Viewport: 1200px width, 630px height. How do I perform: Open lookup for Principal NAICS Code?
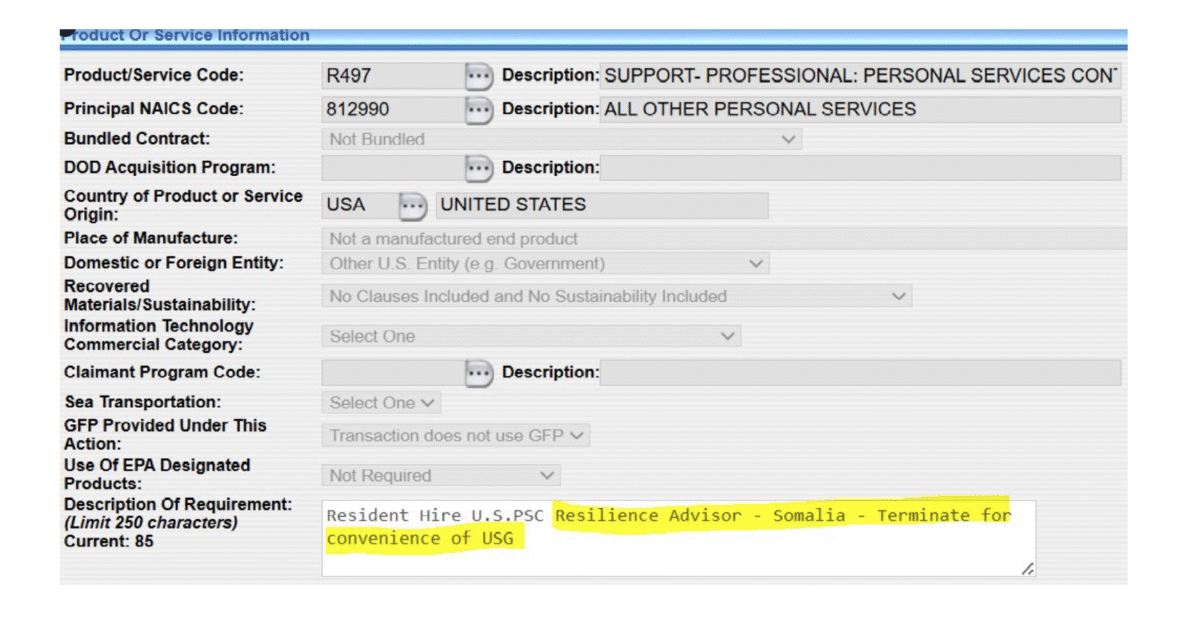click(x=479, y=109)
